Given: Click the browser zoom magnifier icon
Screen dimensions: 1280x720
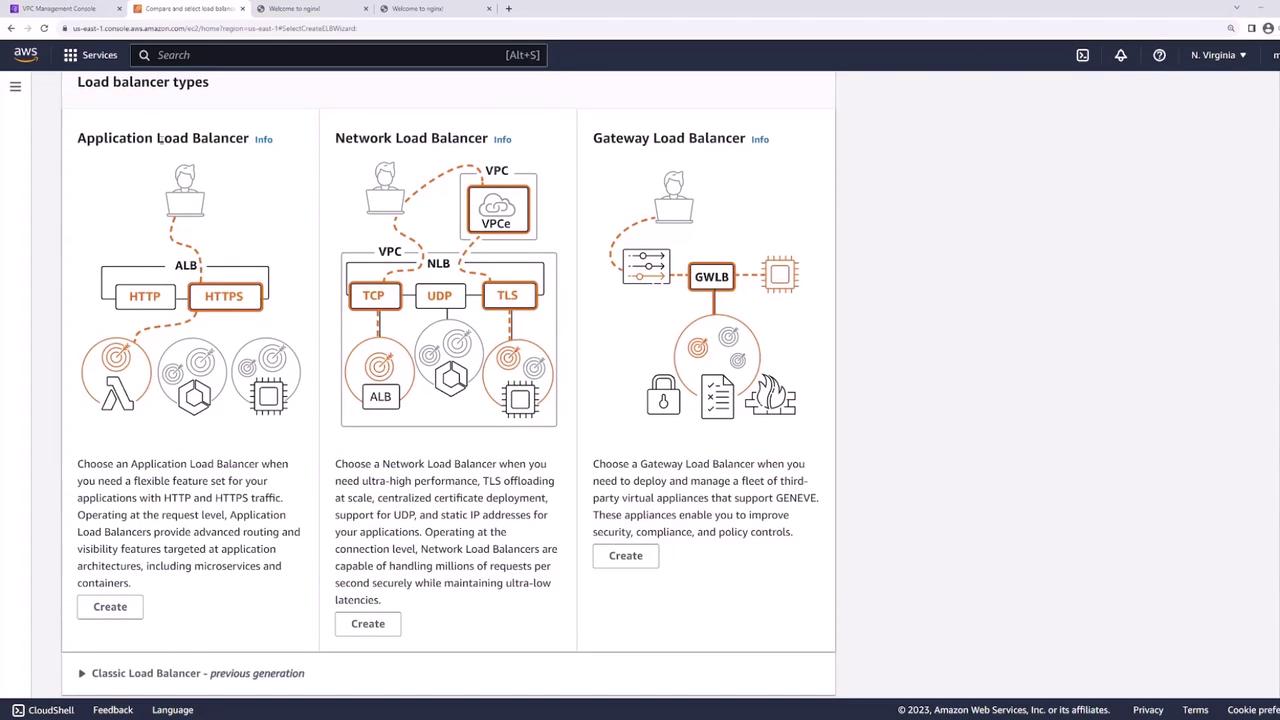Looking at the screenshot, I should coord(1231,28).
